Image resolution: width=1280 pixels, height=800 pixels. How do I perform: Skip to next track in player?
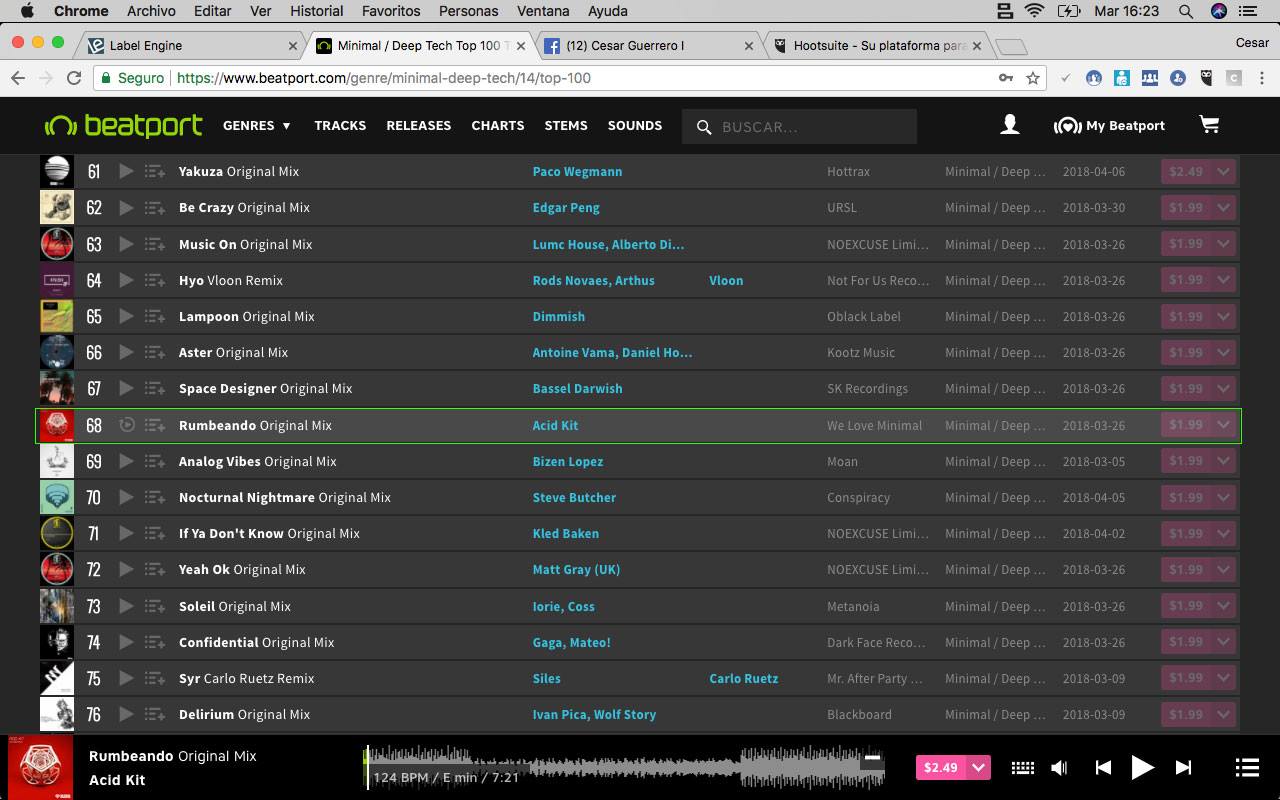click(1183, 767)
